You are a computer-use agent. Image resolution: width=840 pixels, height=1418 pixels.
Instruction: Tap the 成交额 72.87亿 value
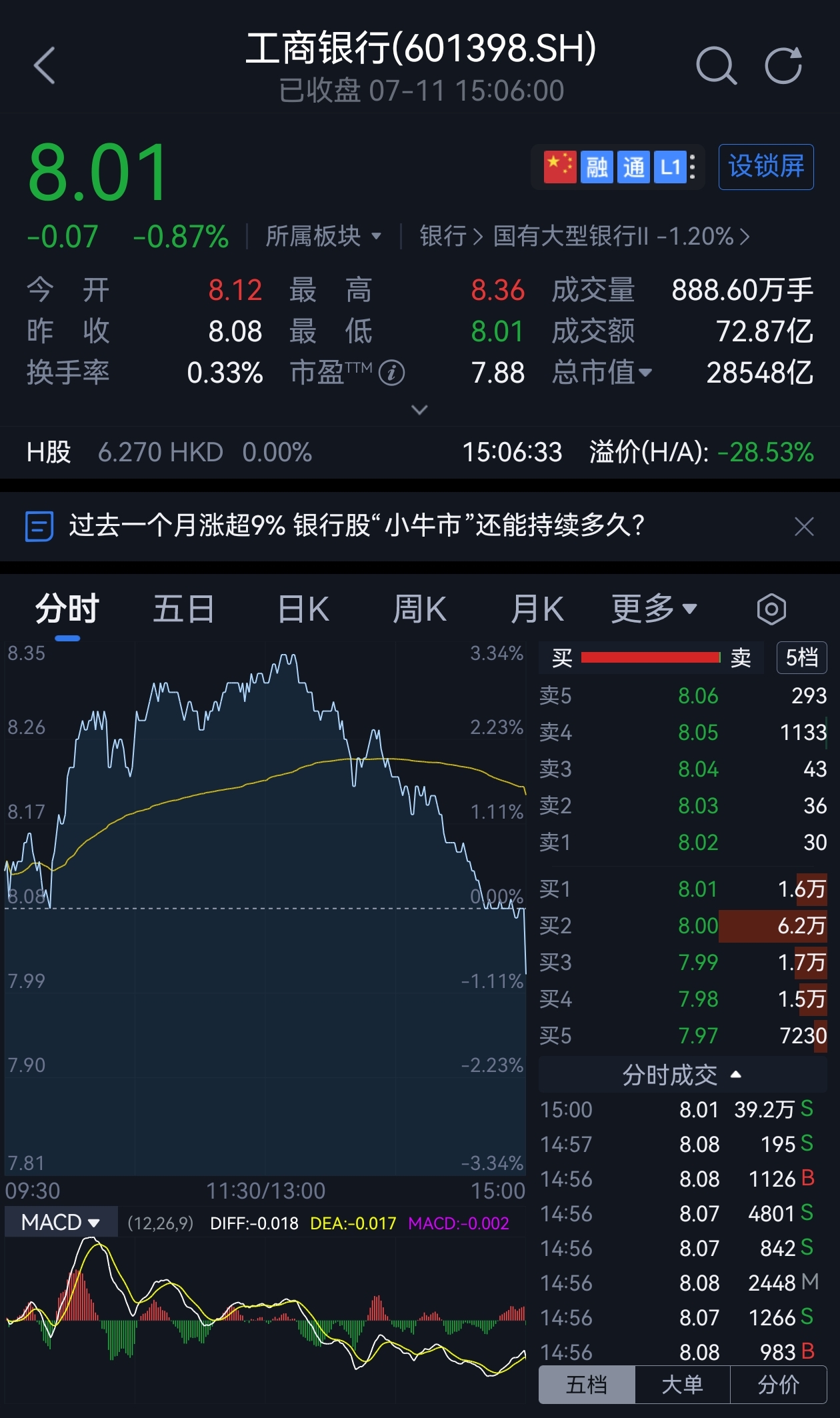(x=765, y=331)
